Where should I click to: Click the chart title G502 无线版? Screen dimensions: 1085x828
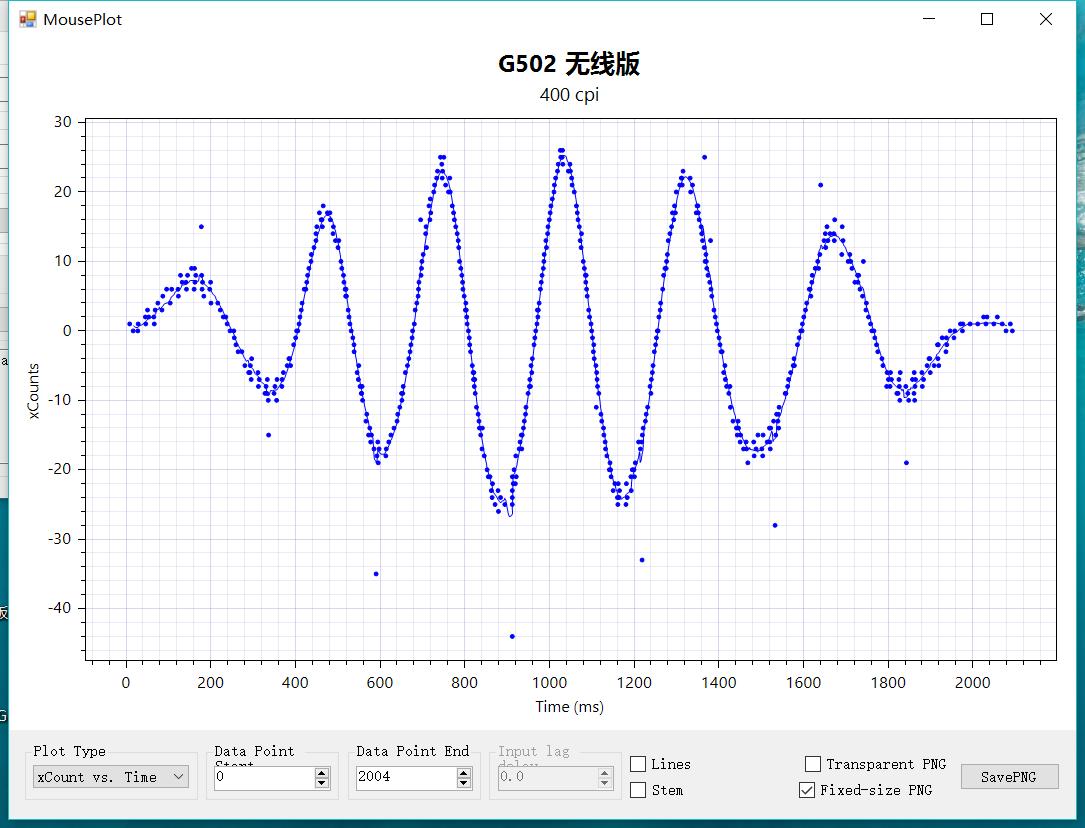pyautogui.click(x=569, y=64)
